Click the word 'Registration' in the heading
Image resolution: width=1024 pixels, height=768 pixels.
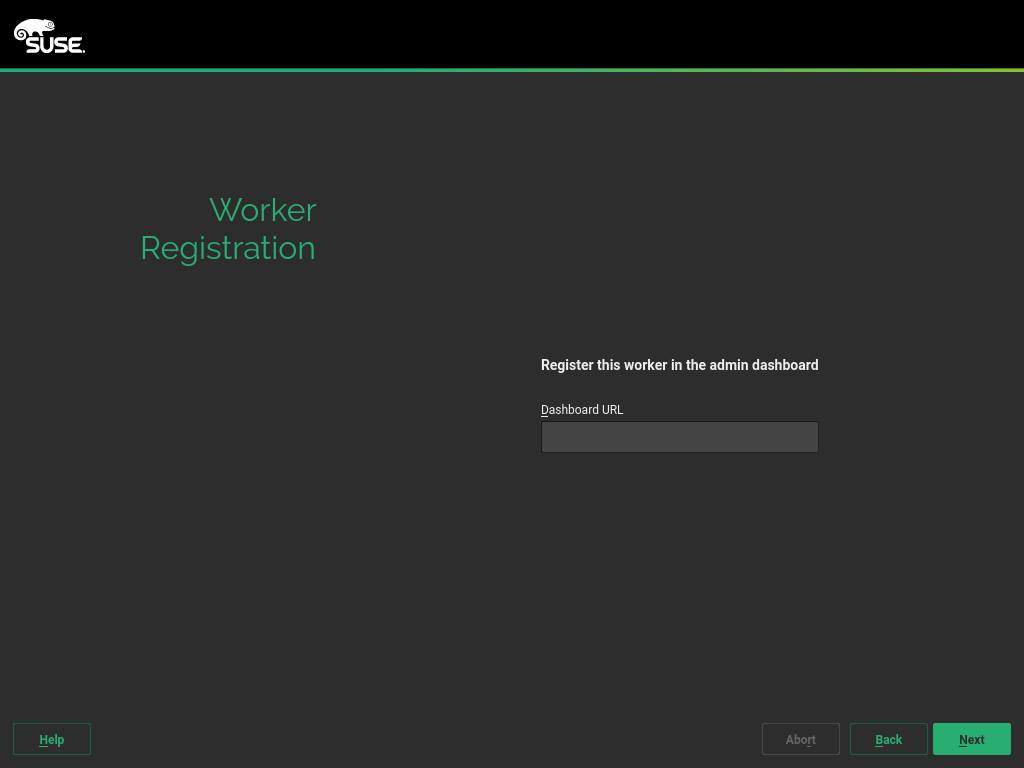228,248
